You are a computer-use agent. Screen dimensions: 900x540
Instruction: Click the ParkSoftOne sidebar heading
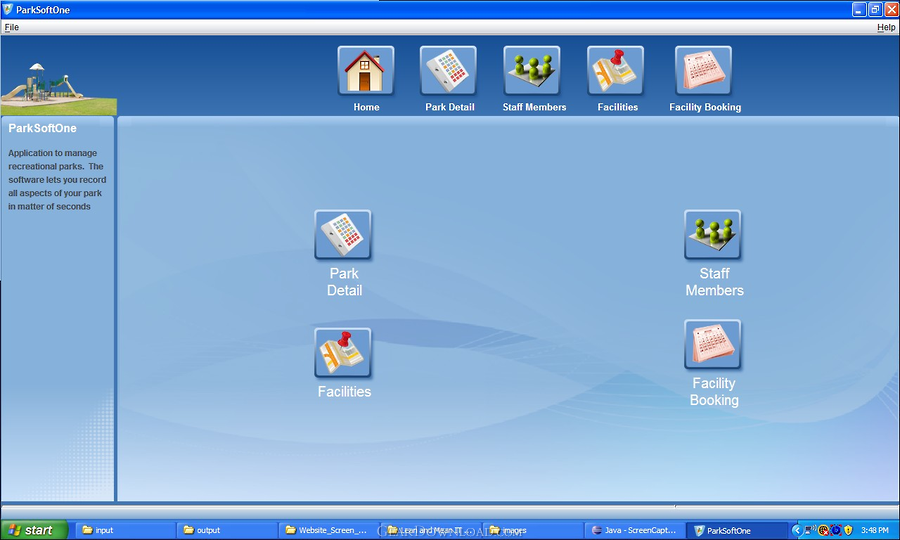[43, 129]
